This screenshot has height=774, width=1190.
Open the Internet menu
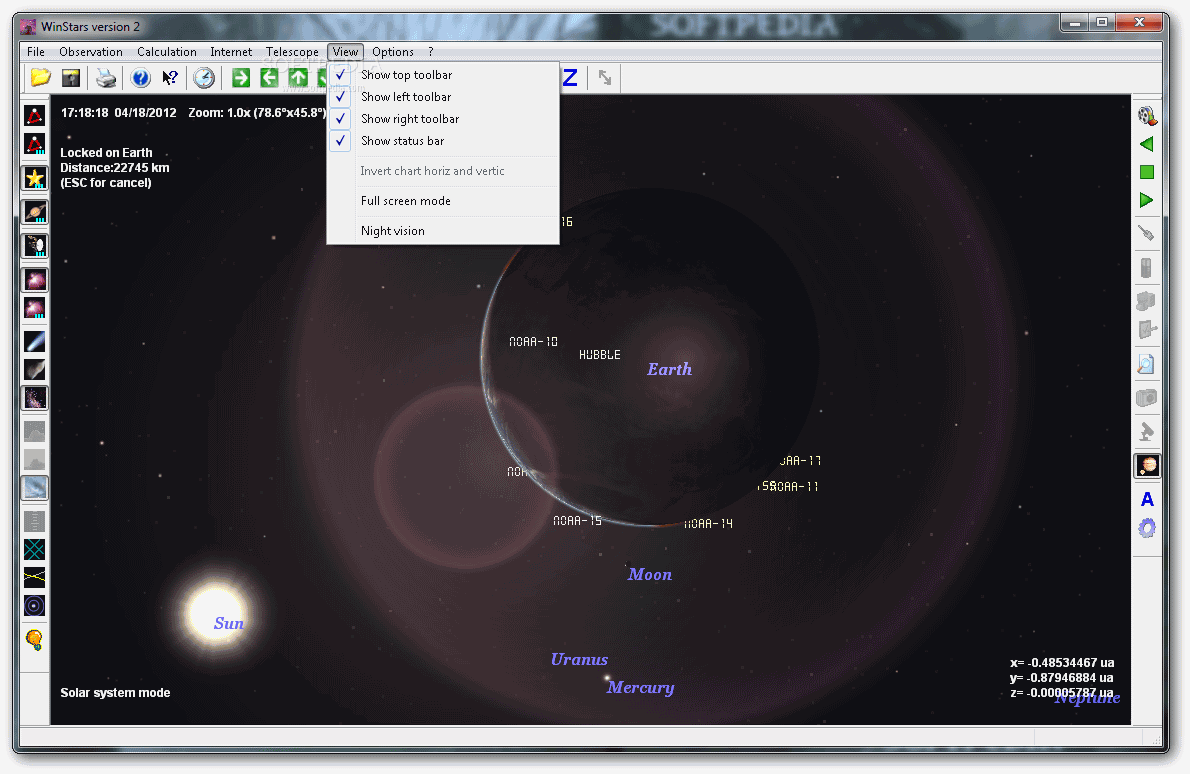tap(231, 52)
